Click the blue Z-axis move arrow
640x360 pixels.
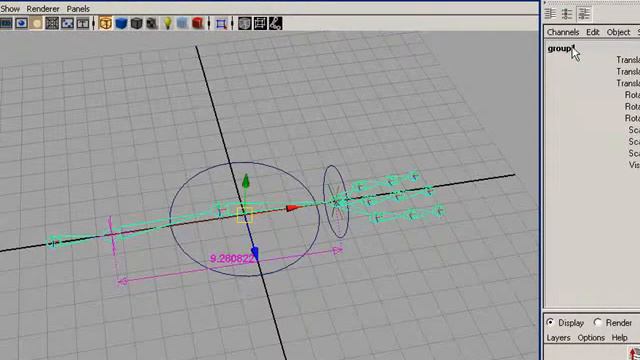(255, 253)
